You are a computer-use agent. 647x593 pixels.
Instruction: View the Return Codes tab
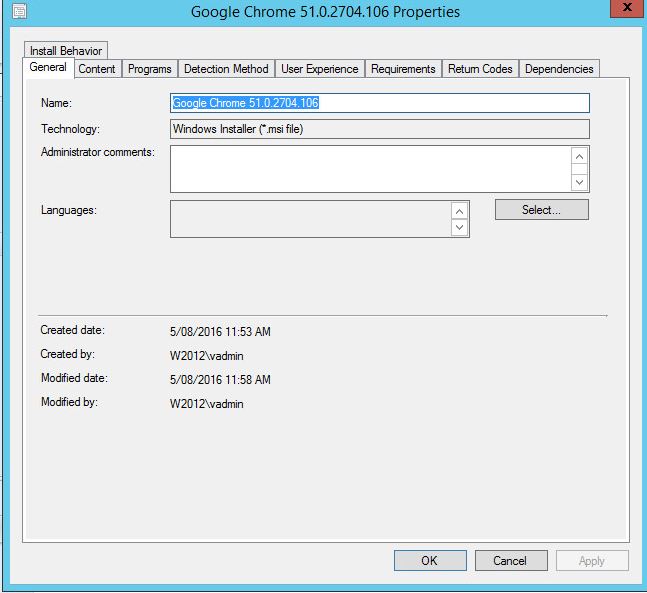click(480, 69)
